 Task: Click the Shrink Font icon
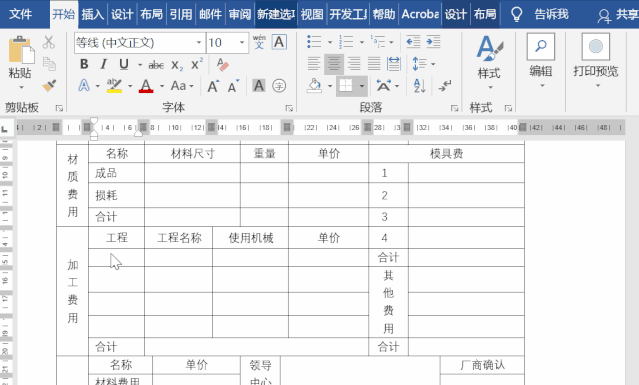pos(233,86)
